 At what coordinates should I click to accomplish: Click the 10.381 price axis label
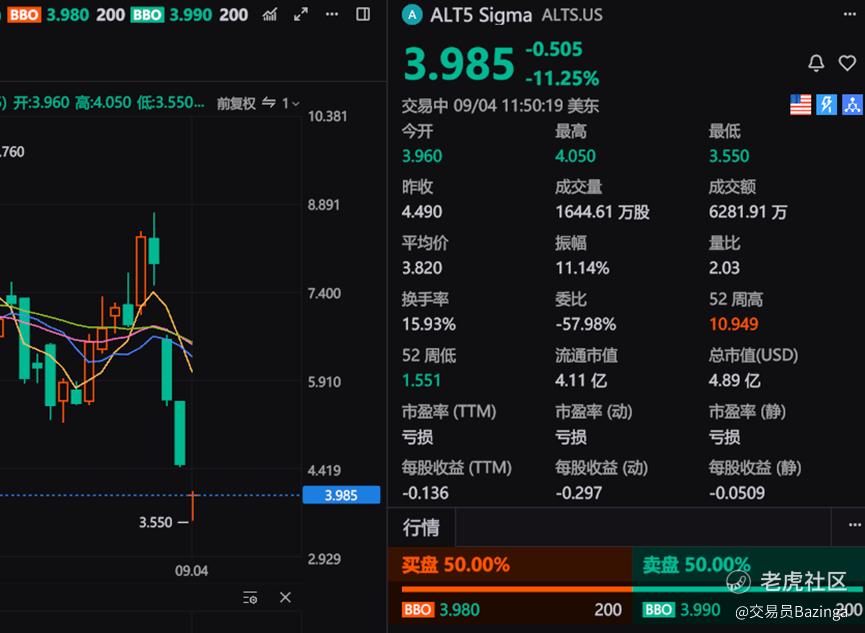click(x=328, y=116)
